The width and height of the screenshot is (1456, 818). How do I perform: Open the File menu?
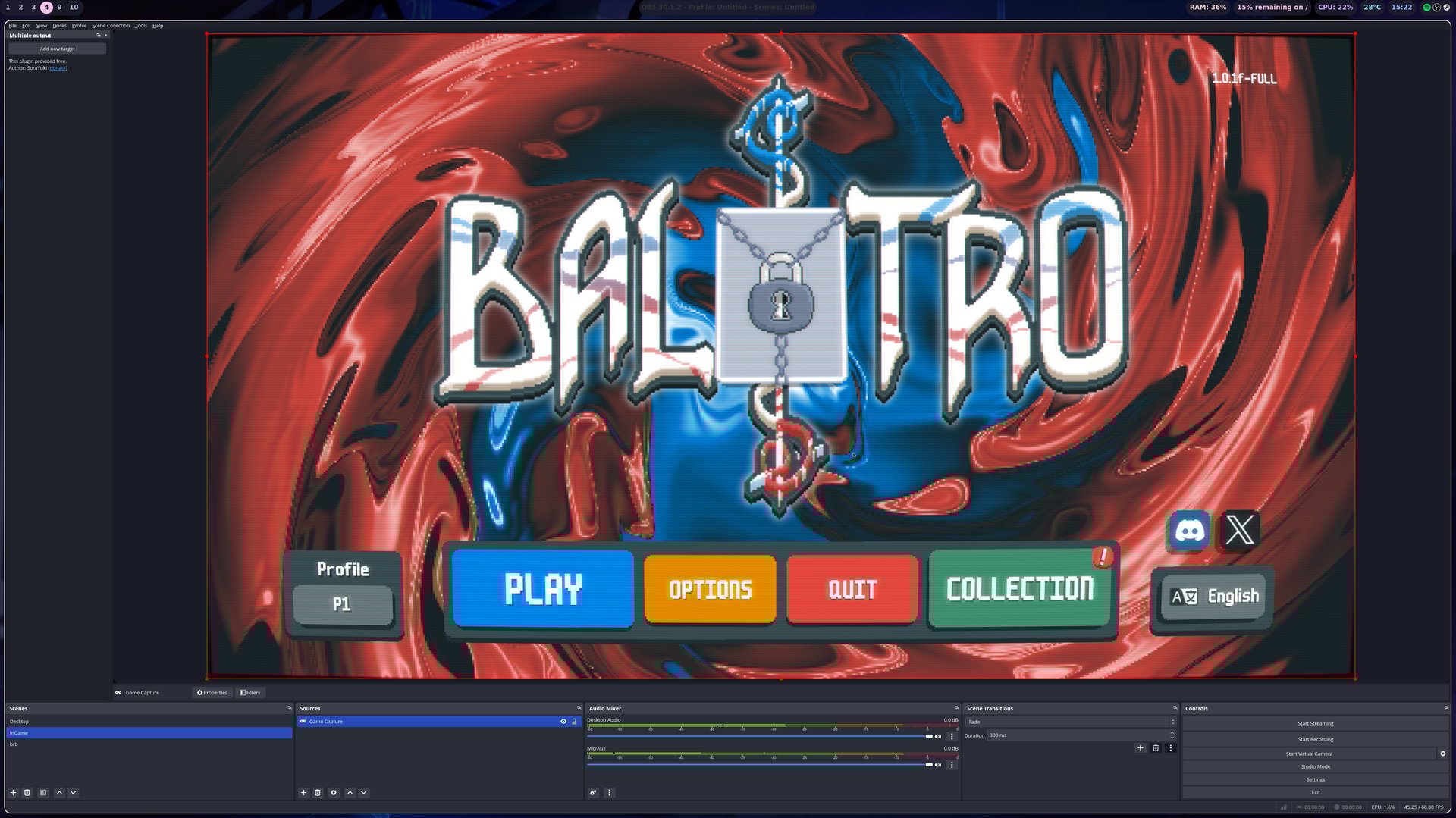click(x=12, y=26)
